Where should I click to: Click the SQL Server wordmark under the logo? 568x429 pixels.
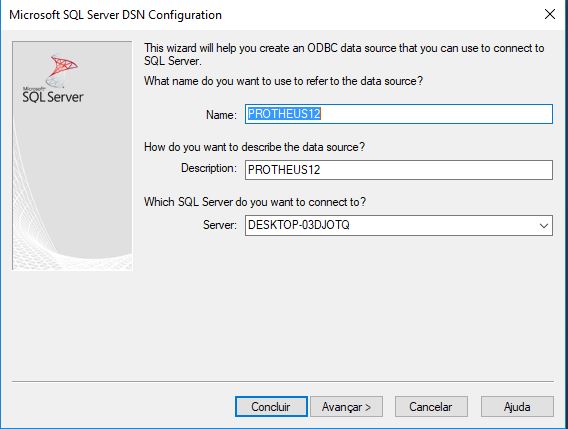click(53, 97)
